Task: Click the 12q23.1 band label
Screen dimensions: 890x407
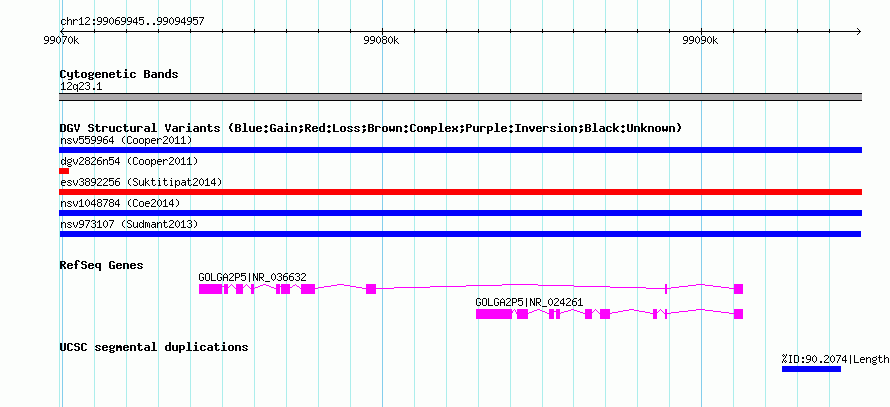Action: tap(81, 87)
